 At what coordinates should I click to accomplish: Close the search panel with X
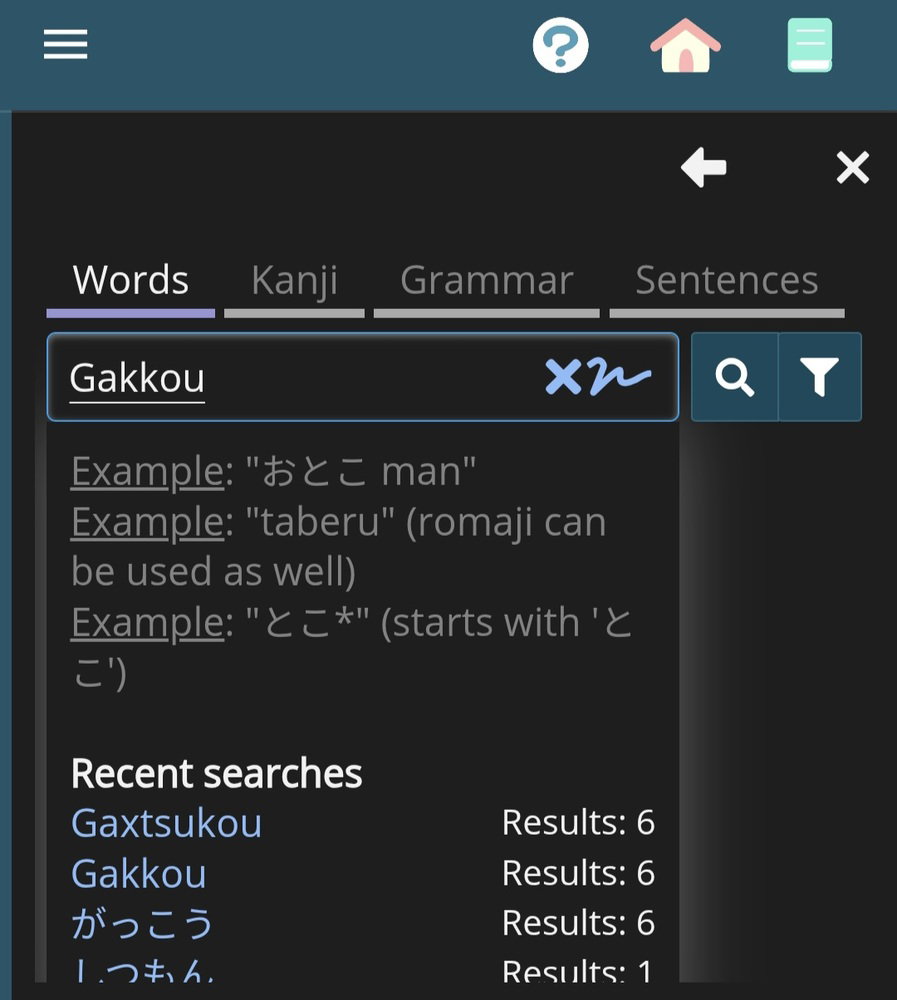(852, 168)
